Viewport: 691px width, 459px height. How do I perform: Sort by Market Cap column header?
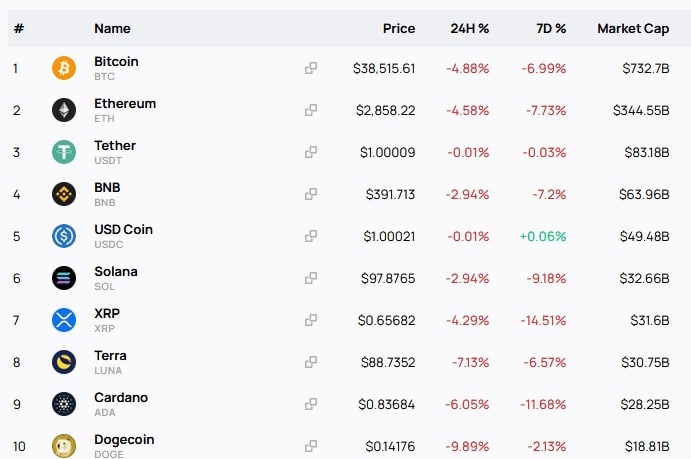pyautogui.click(x=633, y=29)
